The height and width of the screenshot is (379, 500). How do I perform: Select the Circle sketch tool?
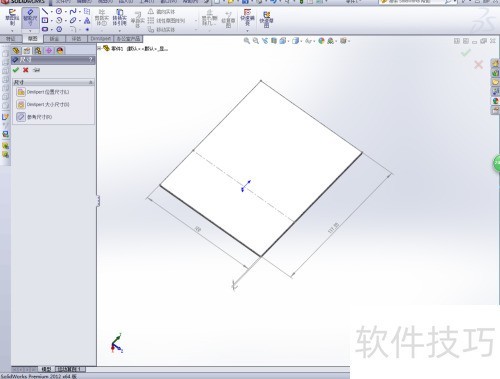pos(59,11)
